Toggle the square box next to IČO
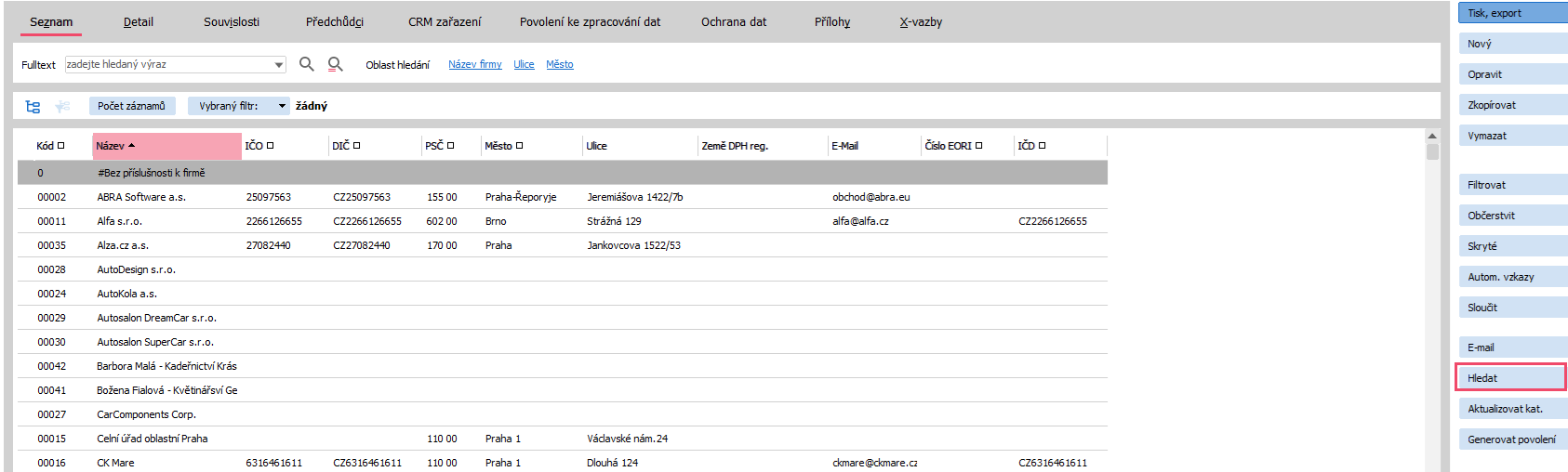 pyautogui.click(x=271, y=146)
